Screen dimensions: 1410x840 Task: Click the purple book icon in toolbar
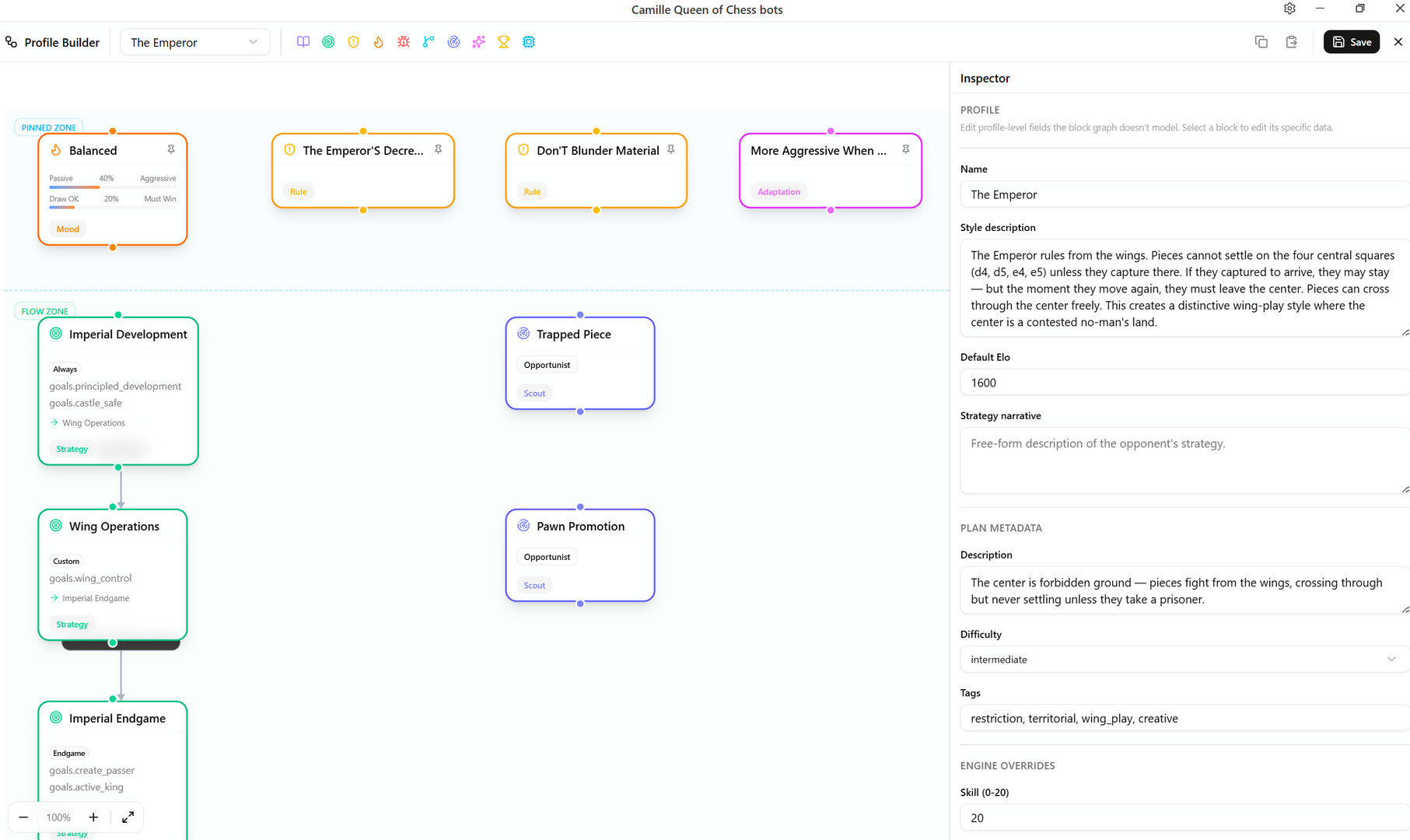[303, 42]
